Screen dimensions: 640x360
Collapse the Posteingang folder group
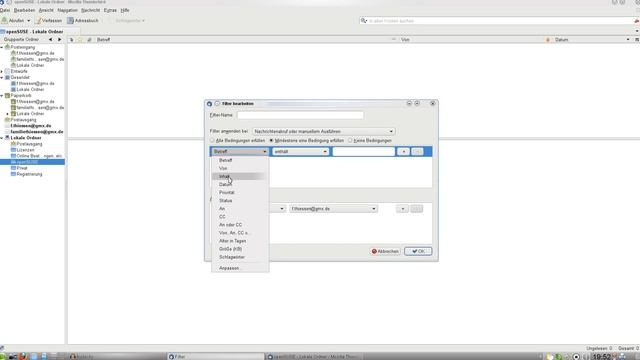(2, 47)
